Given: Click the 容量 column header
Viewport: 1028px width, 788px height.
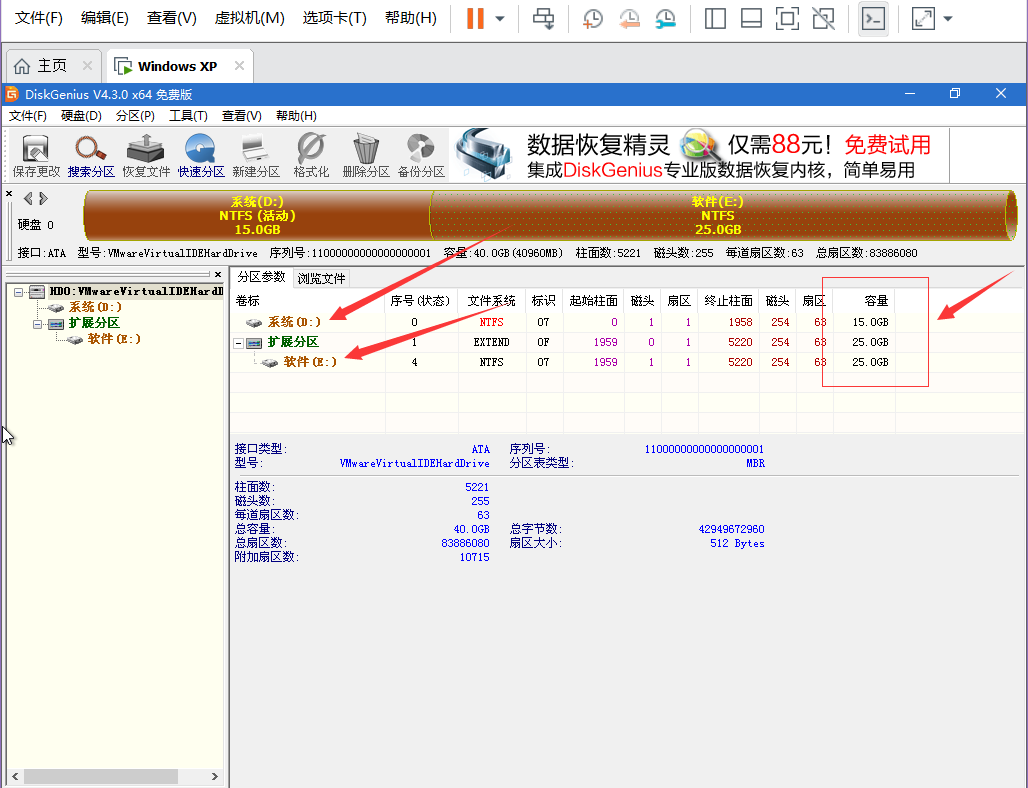Looking at the screenshot, I should click(863, 300).
